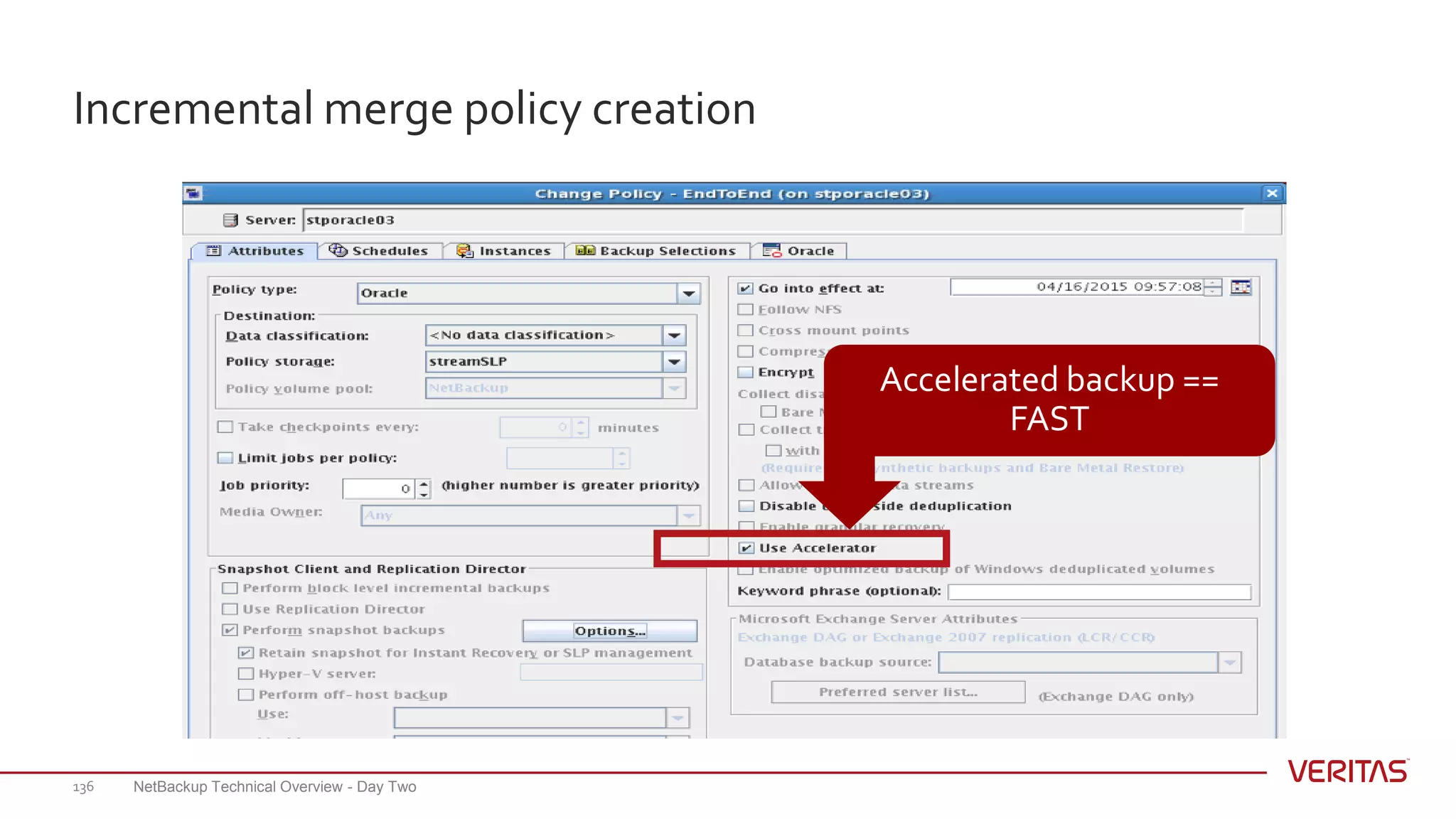Click the Hyper-V server text field

pos(611,673)
